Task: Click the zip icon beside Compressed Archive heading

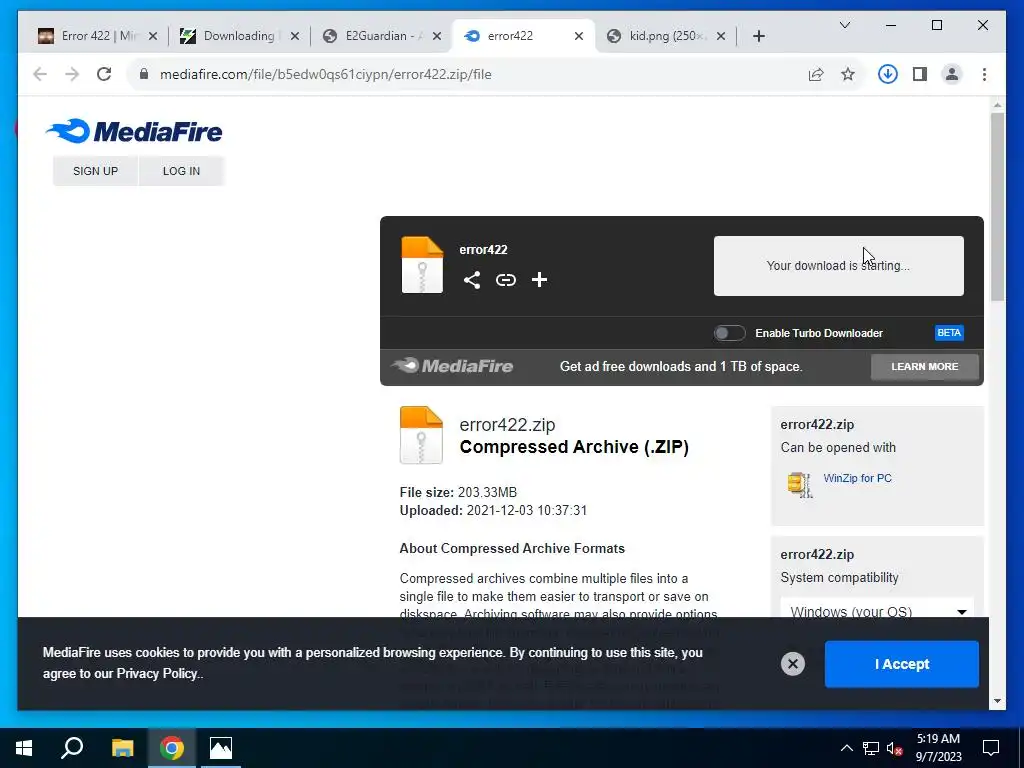Action: [421, 435]
